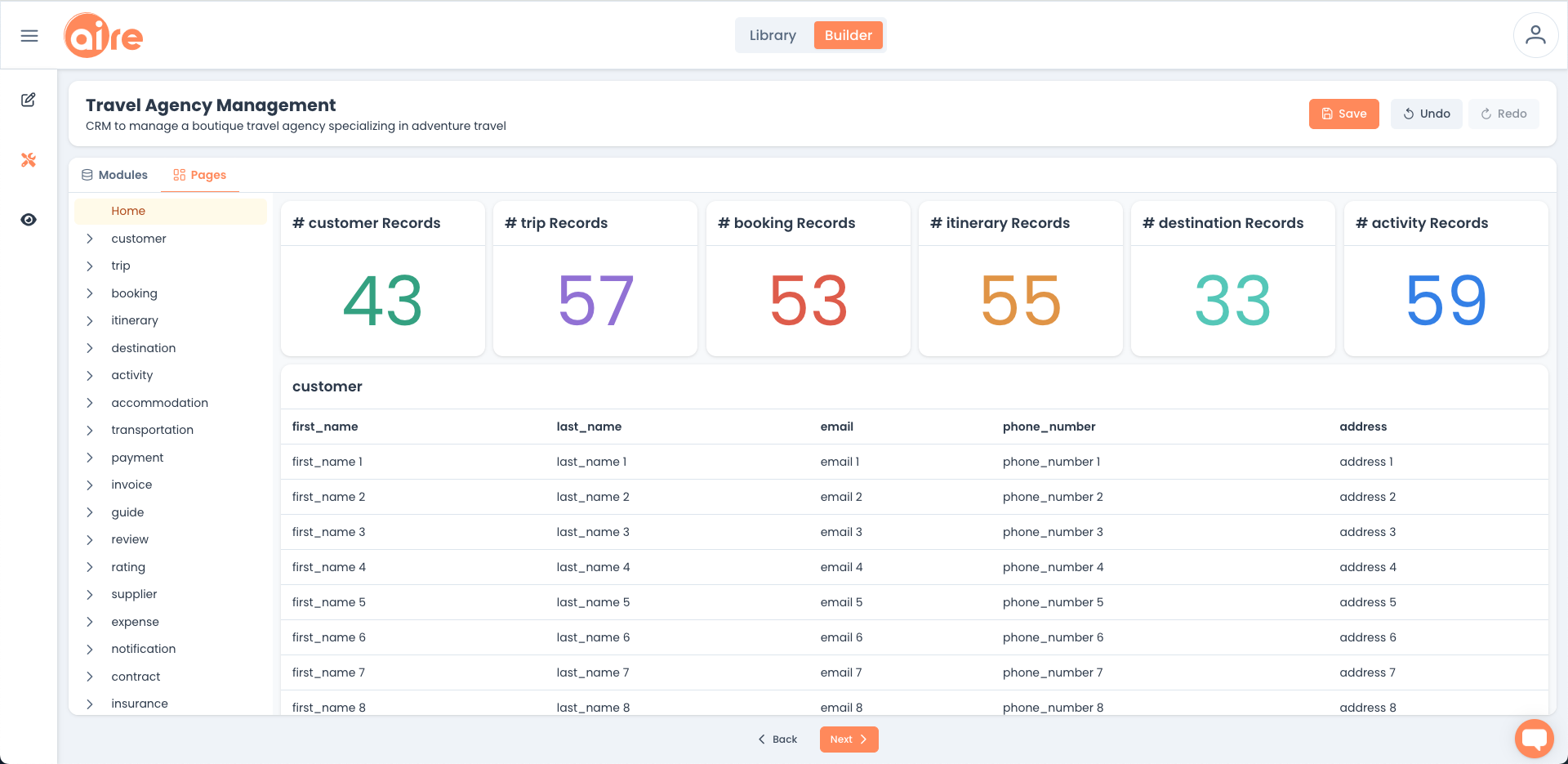
Task: Select the tools wrench sidebar icon
Action: point(29,160)
